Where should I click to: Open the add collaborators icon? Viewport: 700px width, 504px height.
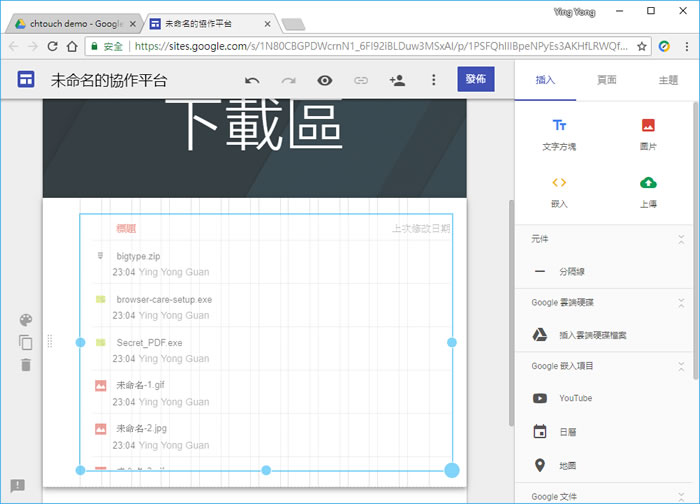397,81
